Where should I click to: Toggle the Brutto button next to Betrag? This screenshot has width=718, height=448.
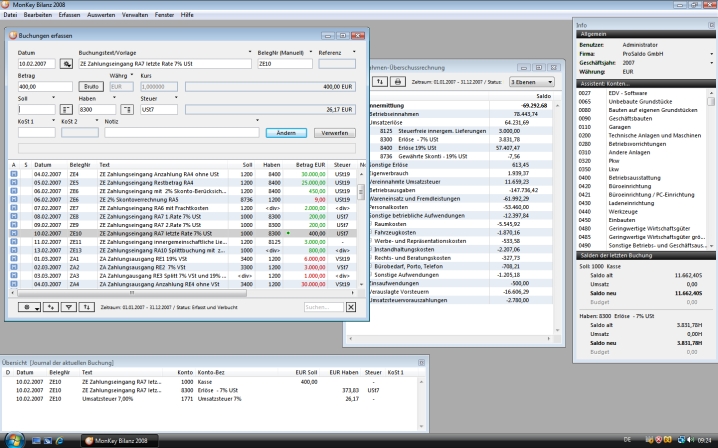pyautogui.click(x=91, y=86)
